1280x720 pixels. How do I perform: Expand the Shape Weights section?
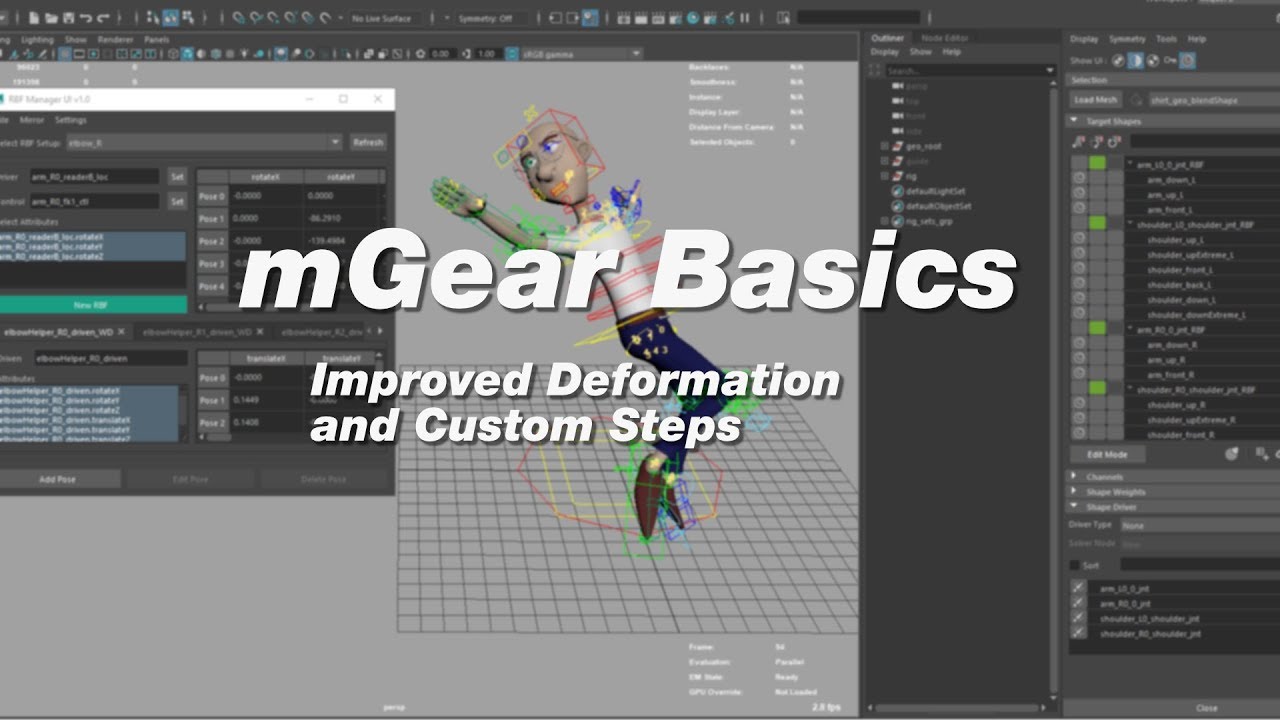click(x=1074, y=492)
